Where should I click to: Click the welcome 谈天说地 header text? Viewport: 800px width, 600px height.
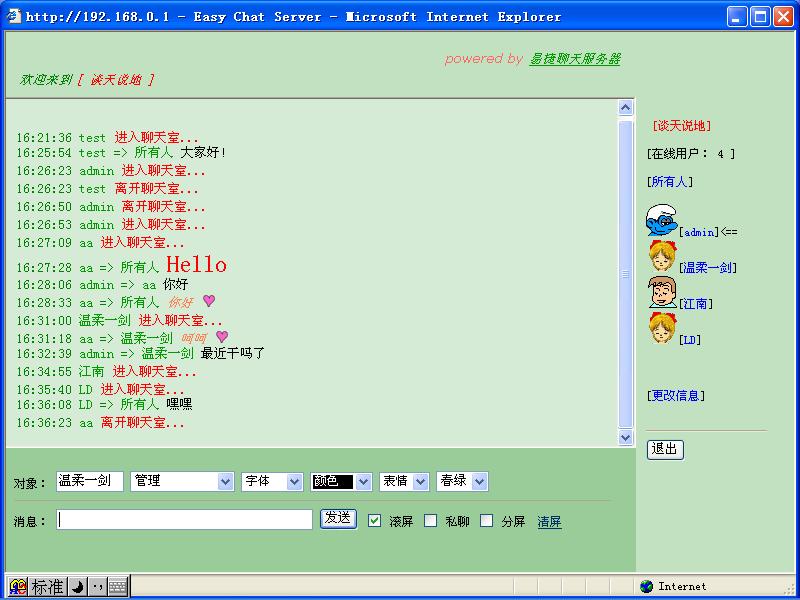pos(115,80)
